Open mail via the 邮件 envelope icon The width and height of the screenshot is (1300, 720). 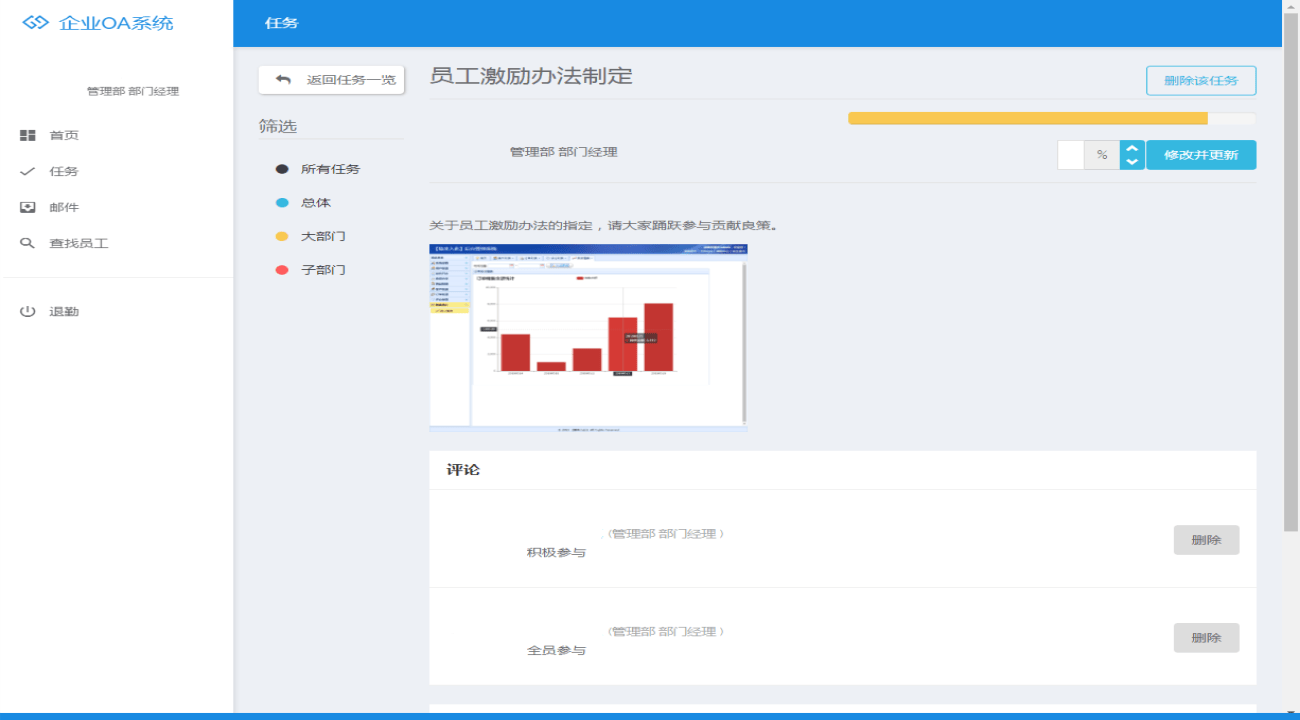(27, 207)
